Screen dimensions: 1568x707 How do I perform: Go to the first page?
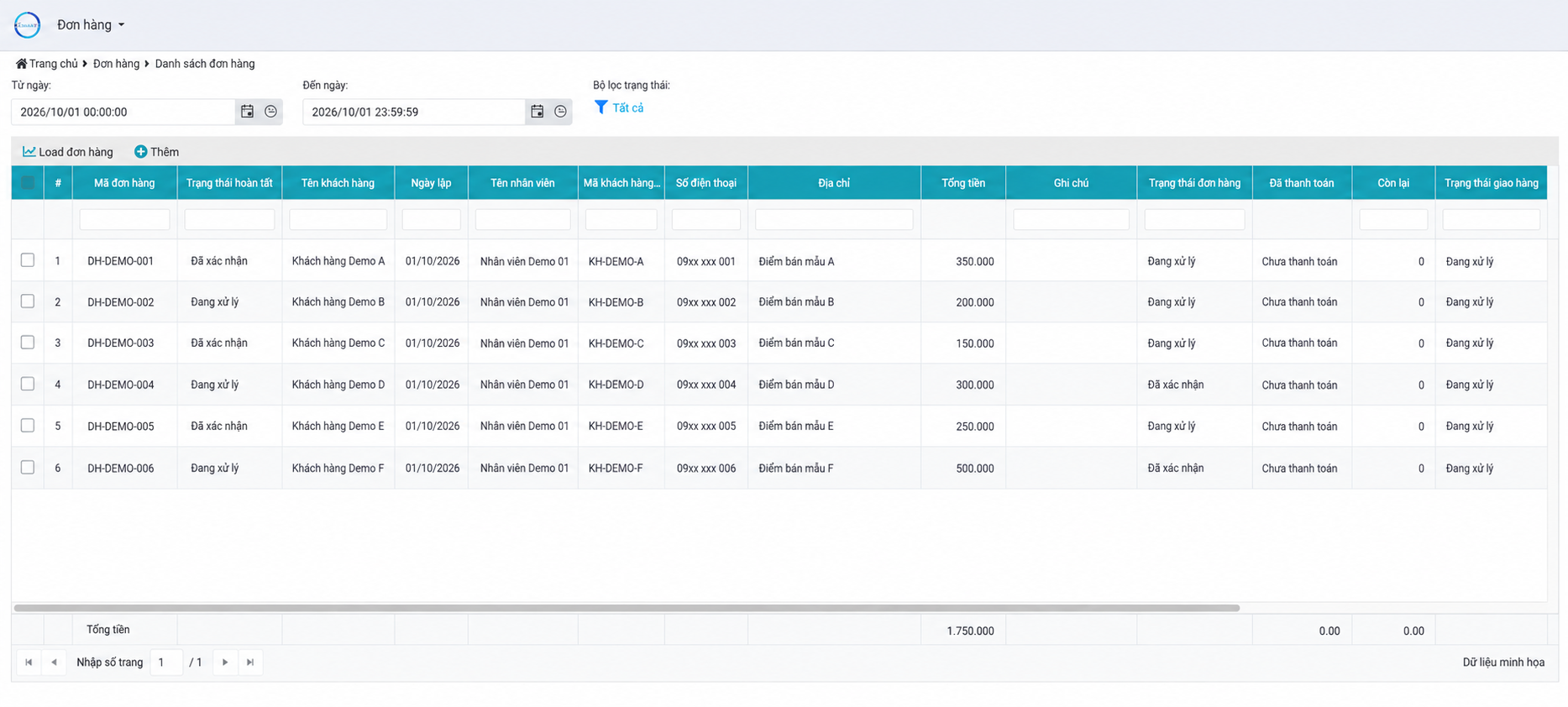point(29,662)
